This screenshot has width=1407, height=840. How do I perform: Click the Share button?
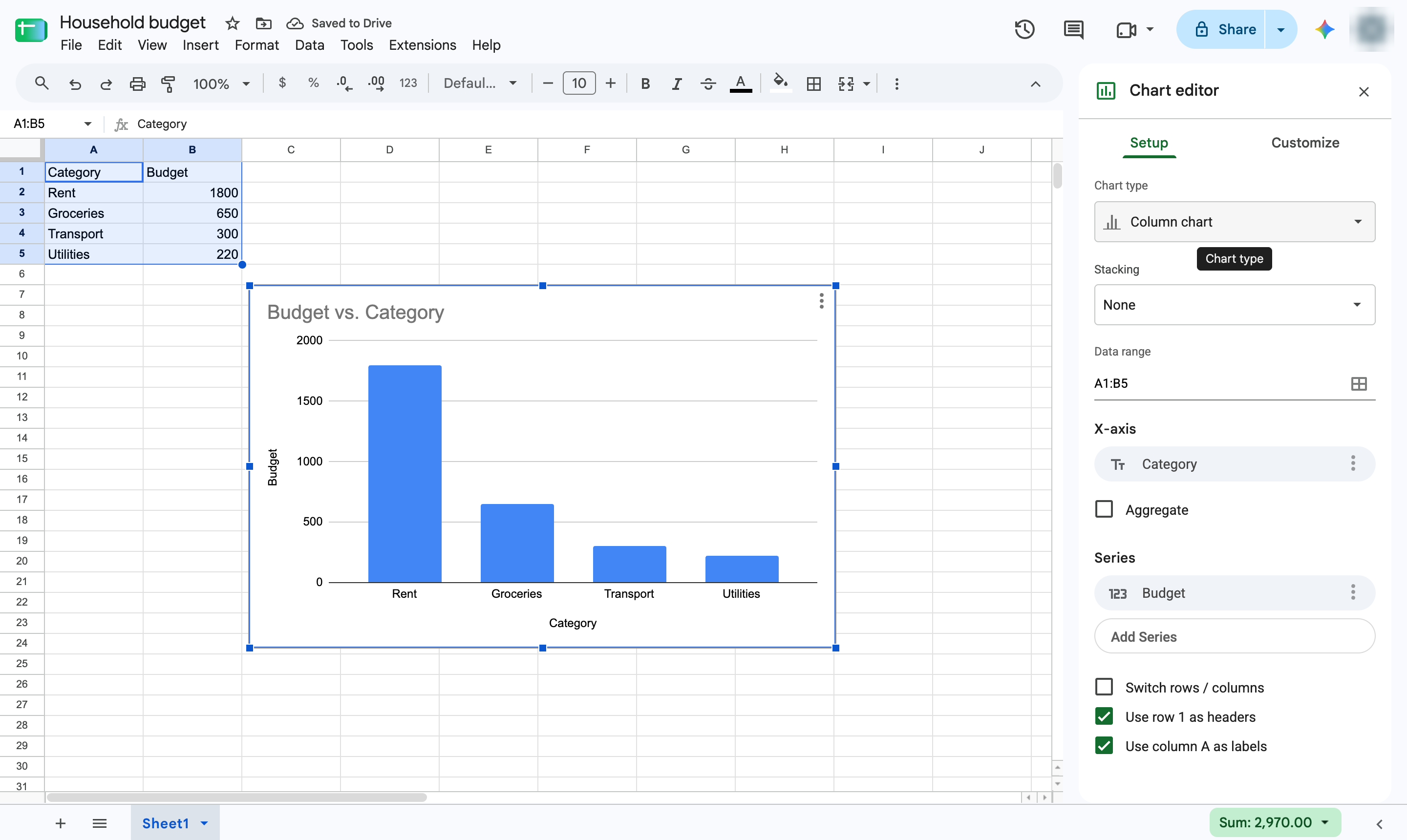coord(1221,29)
